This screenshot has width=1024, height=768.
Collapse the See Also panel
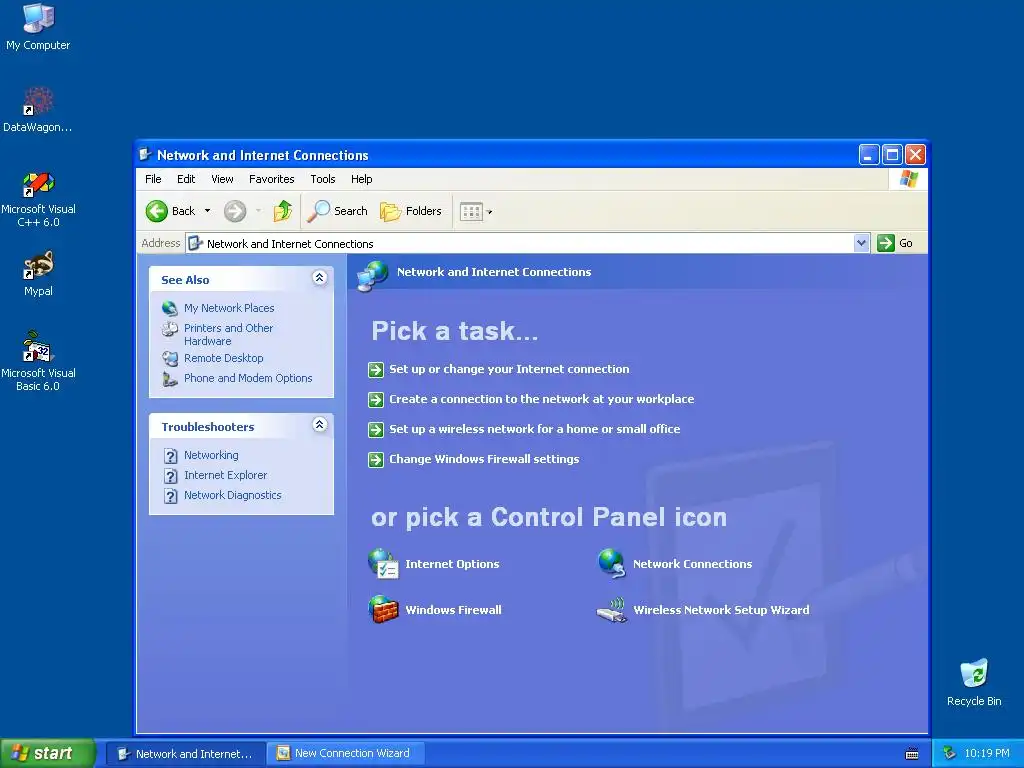[x=319, y=278]
